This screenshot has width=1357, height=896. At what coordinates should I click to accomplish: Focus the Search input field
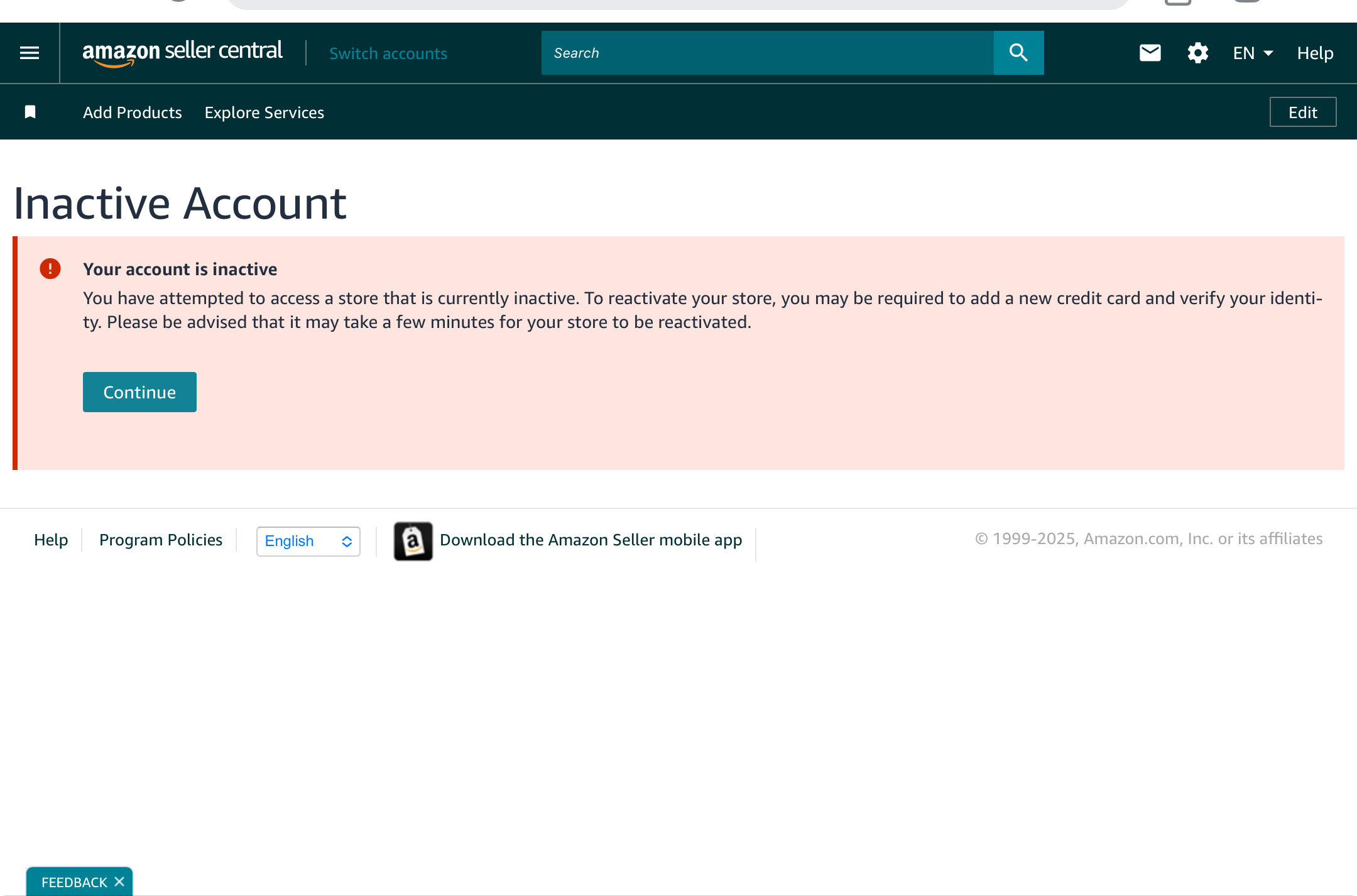click(x=767, y=53)
